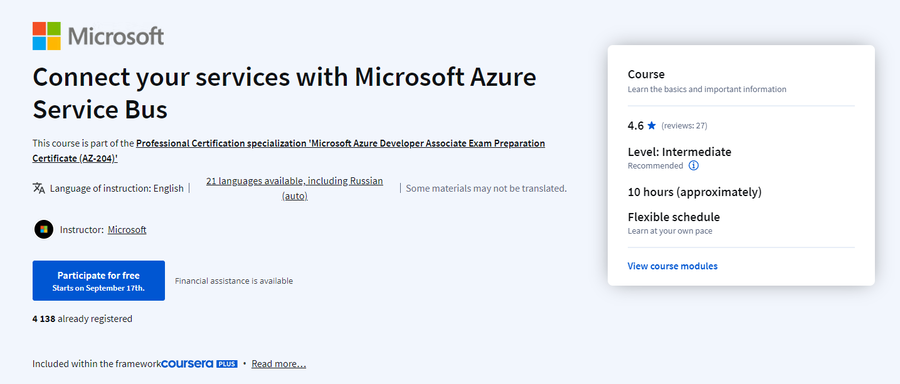The image size is (900, 384).
Task: Open the AZ-204 Professional Certification specialization link
Action: [x=289, y=150]
